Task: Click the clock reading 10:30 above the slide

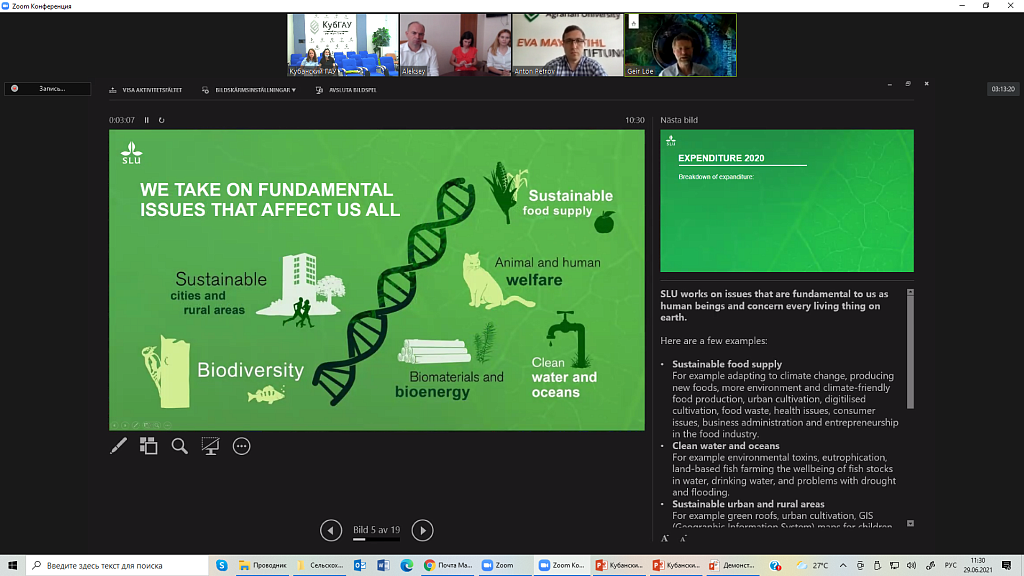Action: (x=635, y=120)
